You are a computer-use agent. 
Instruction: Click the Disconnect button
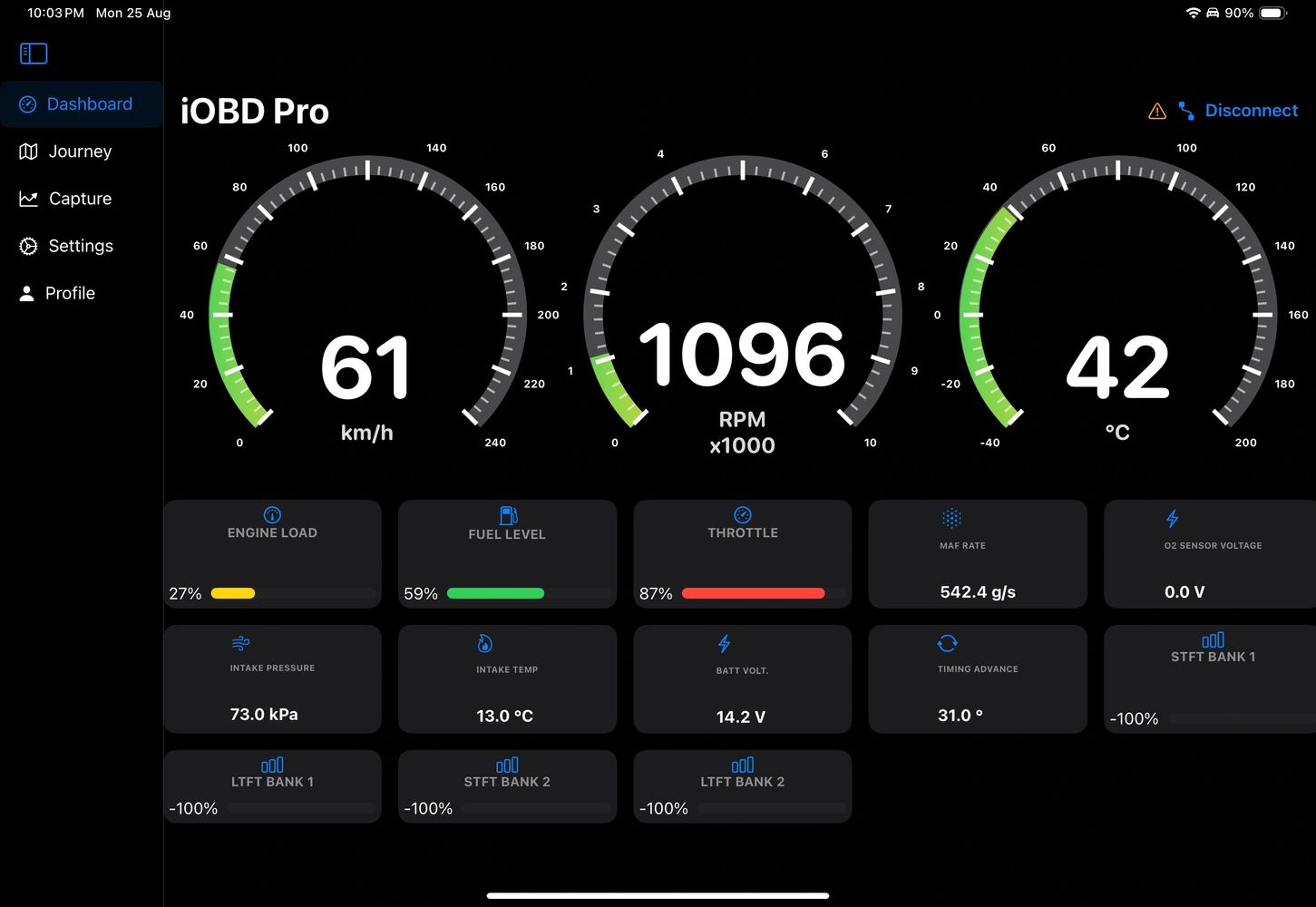point(1251,111)
